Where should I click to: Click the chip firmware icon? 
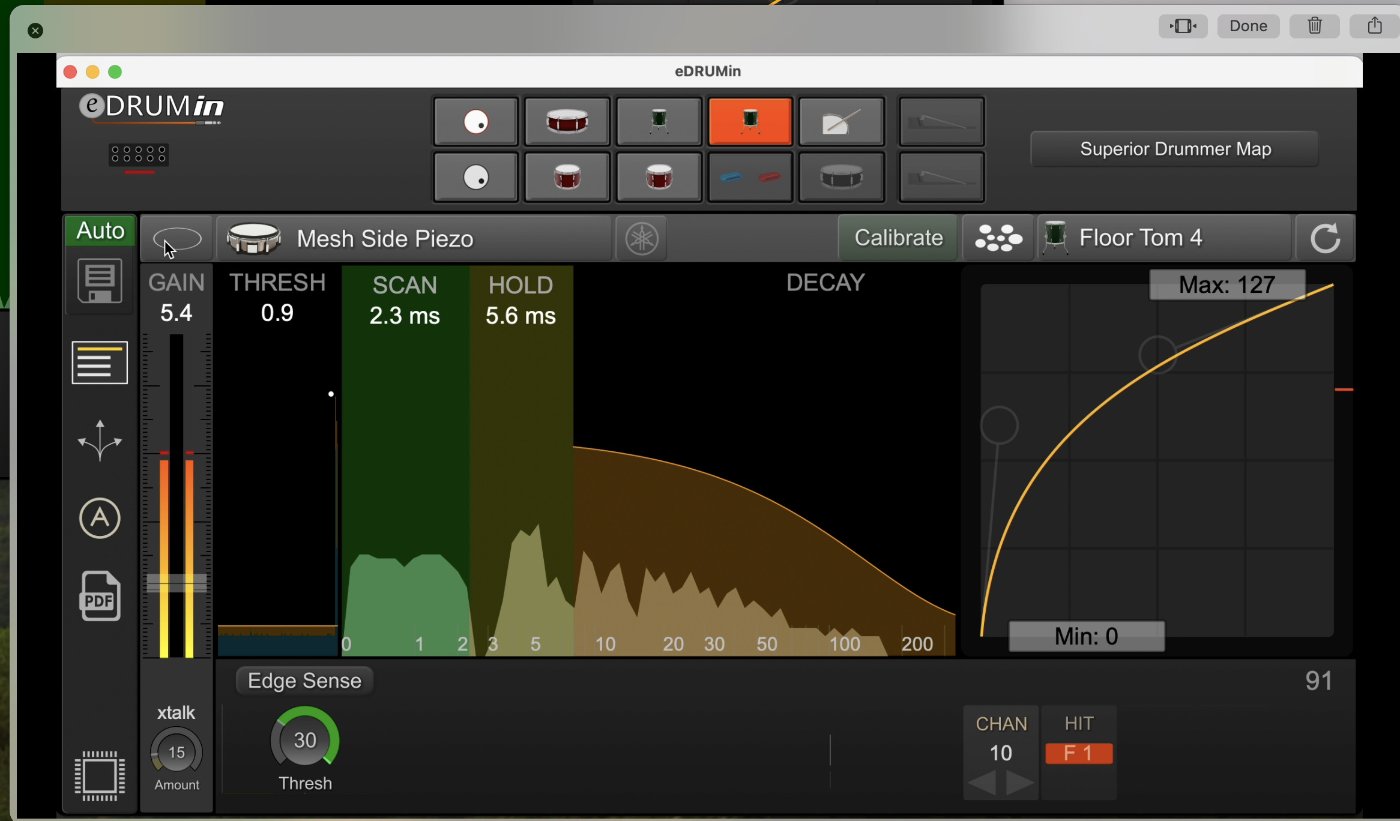pos(100,775)
